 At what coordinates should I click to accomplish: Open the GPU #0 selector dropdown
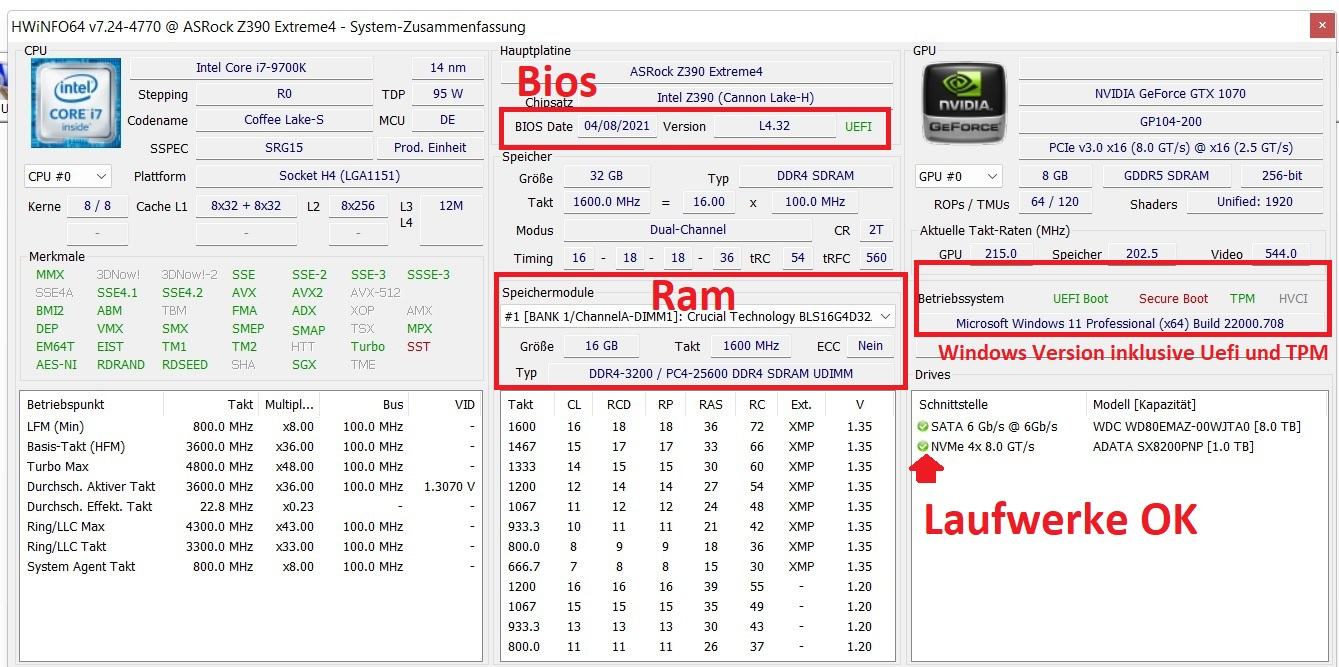(958, 176)
